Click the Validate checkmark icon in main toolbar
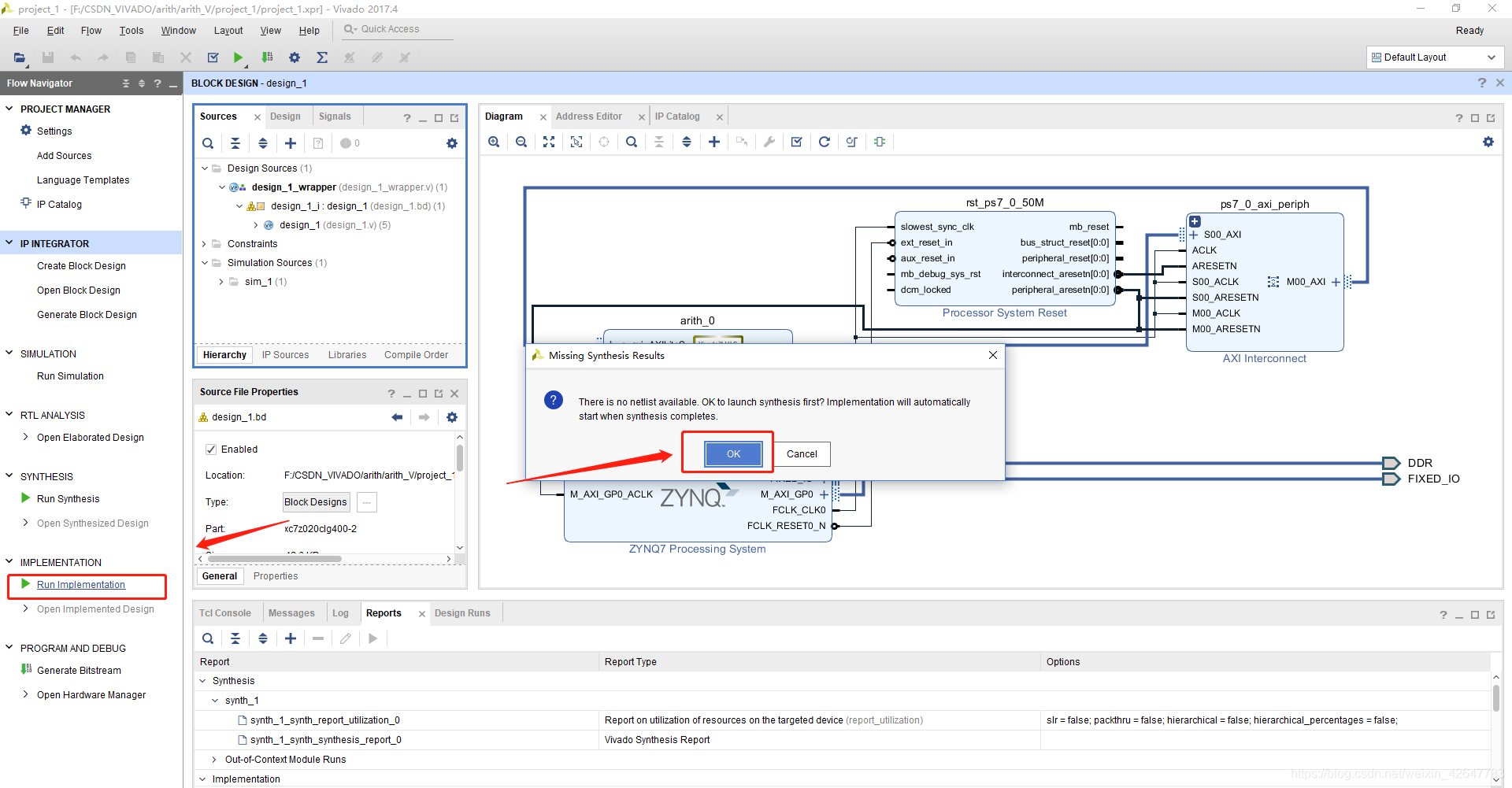This screenshot has height=788, width=1512. point(213,57)
